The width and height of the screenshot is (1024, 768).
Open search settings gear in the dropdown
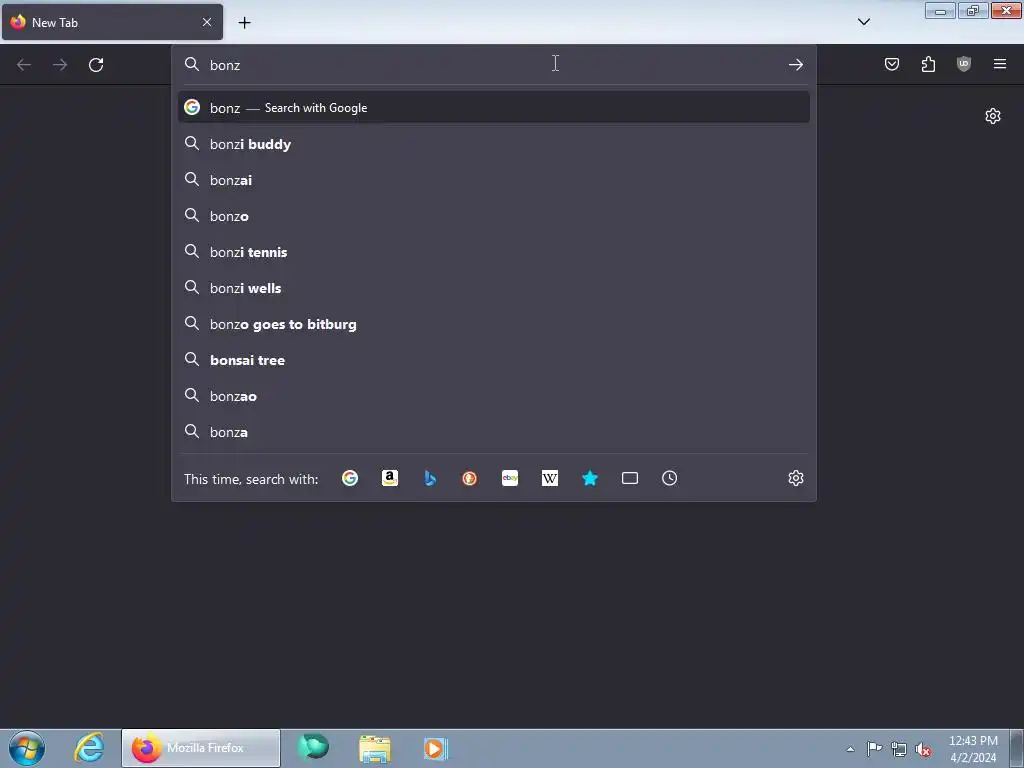(795, 478)
